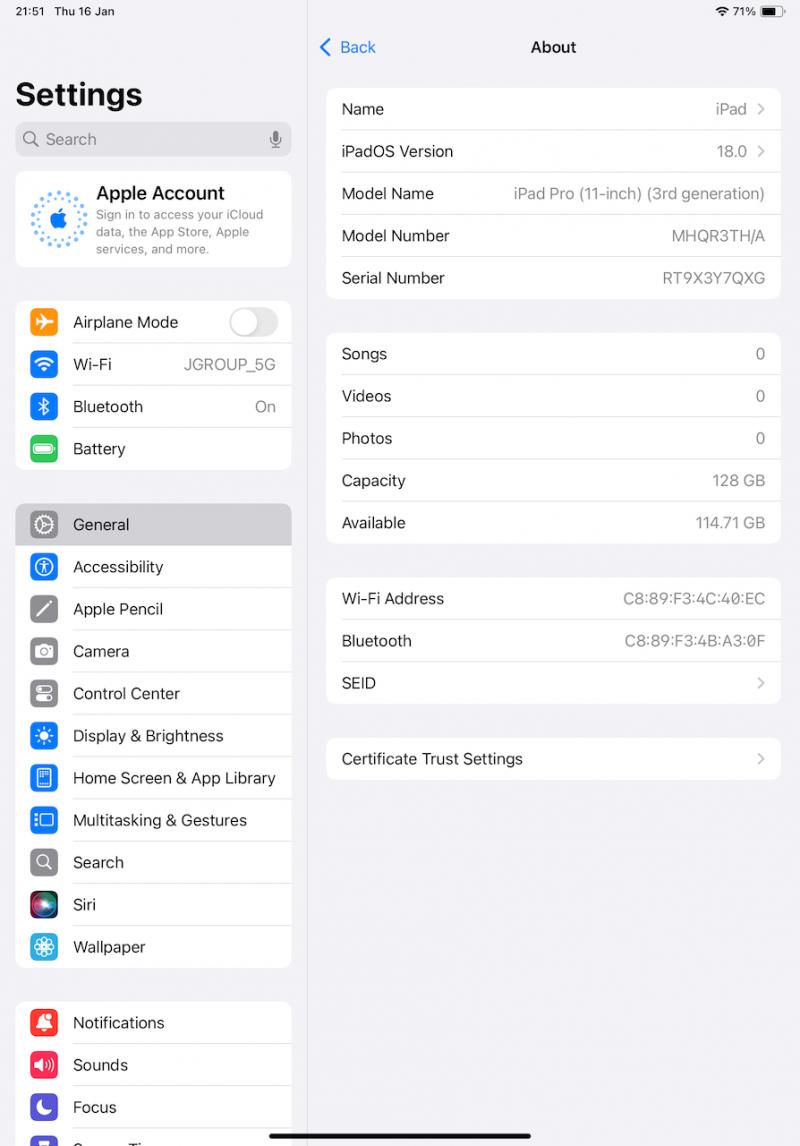Go Back from the About page

[348, 47]
